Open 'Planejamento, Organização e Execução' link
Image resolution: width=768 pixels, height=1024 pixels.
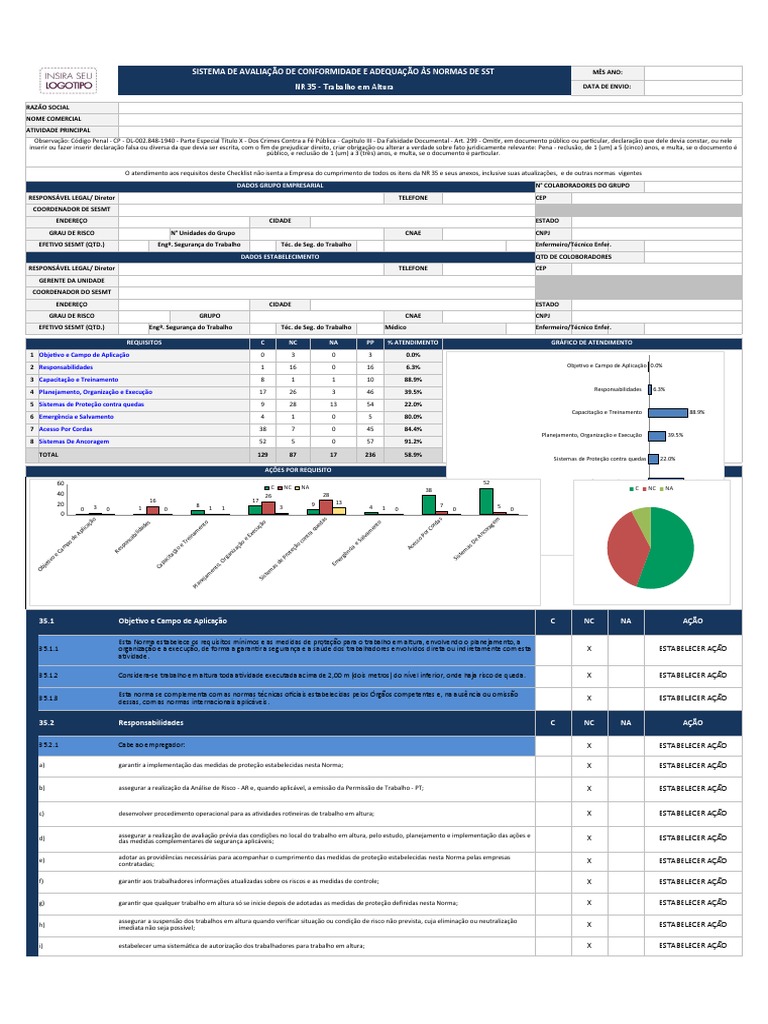[x=95, y=392]
